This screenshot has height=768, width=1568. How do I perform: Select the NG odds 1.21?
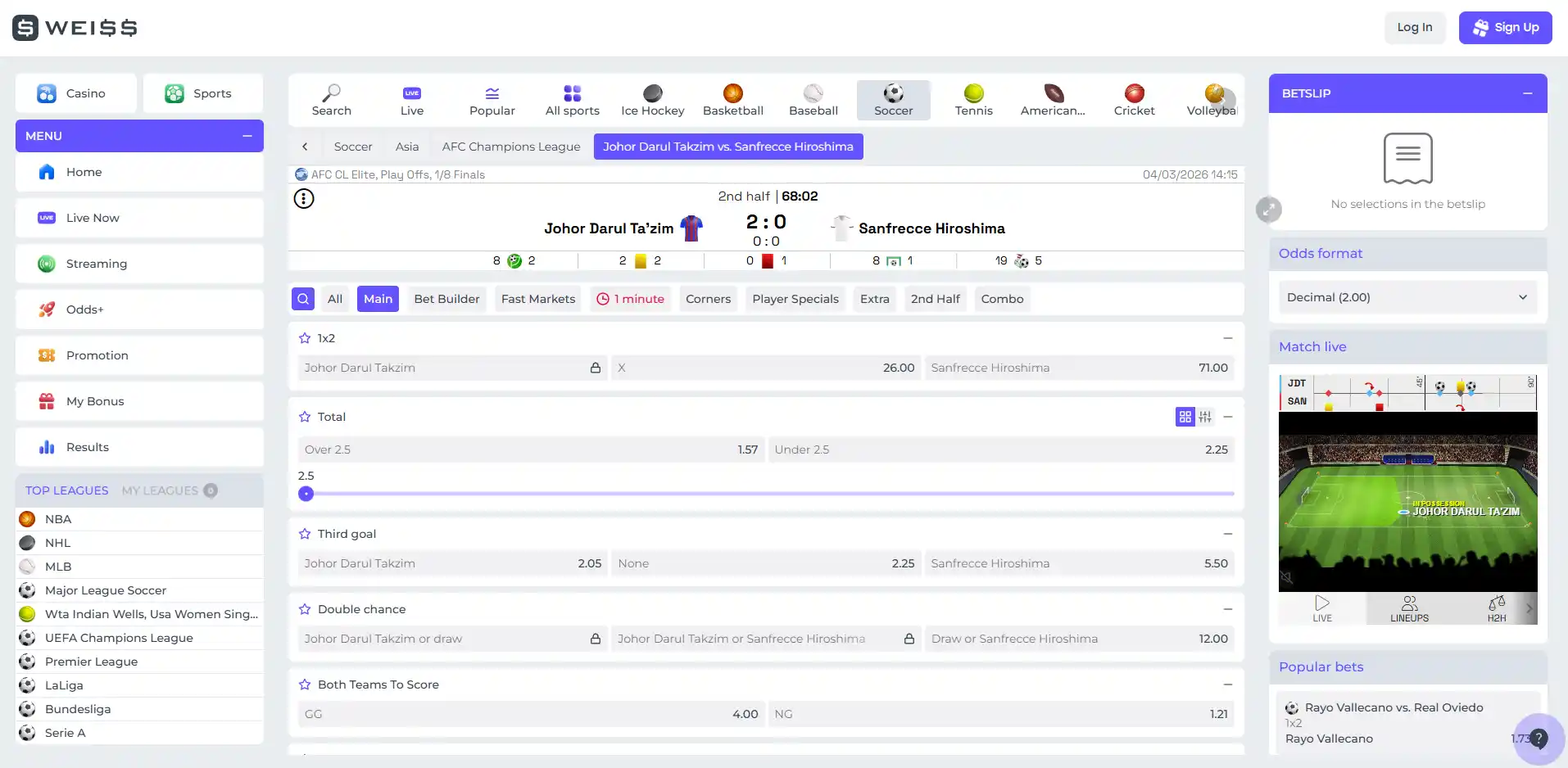tap(1001, 714)
